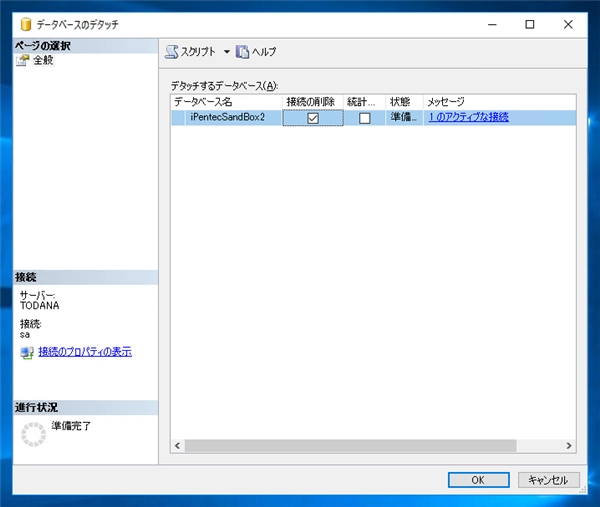Uncheck 接続の削除 checkbox for iPentecSandBox2
600x507 pixels.
[x=313, y=118]
